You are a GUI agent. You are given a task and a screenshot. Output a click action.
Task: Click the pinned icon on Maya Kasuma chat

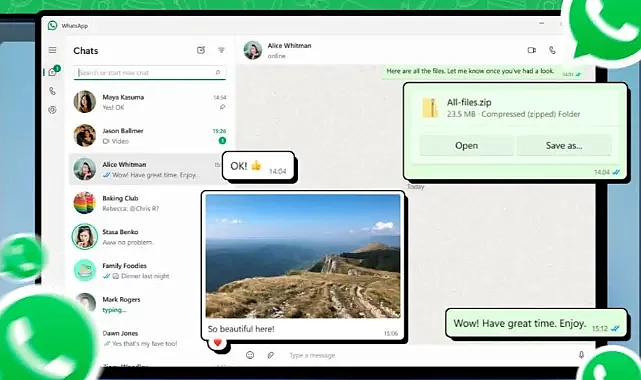click(222, 107)
